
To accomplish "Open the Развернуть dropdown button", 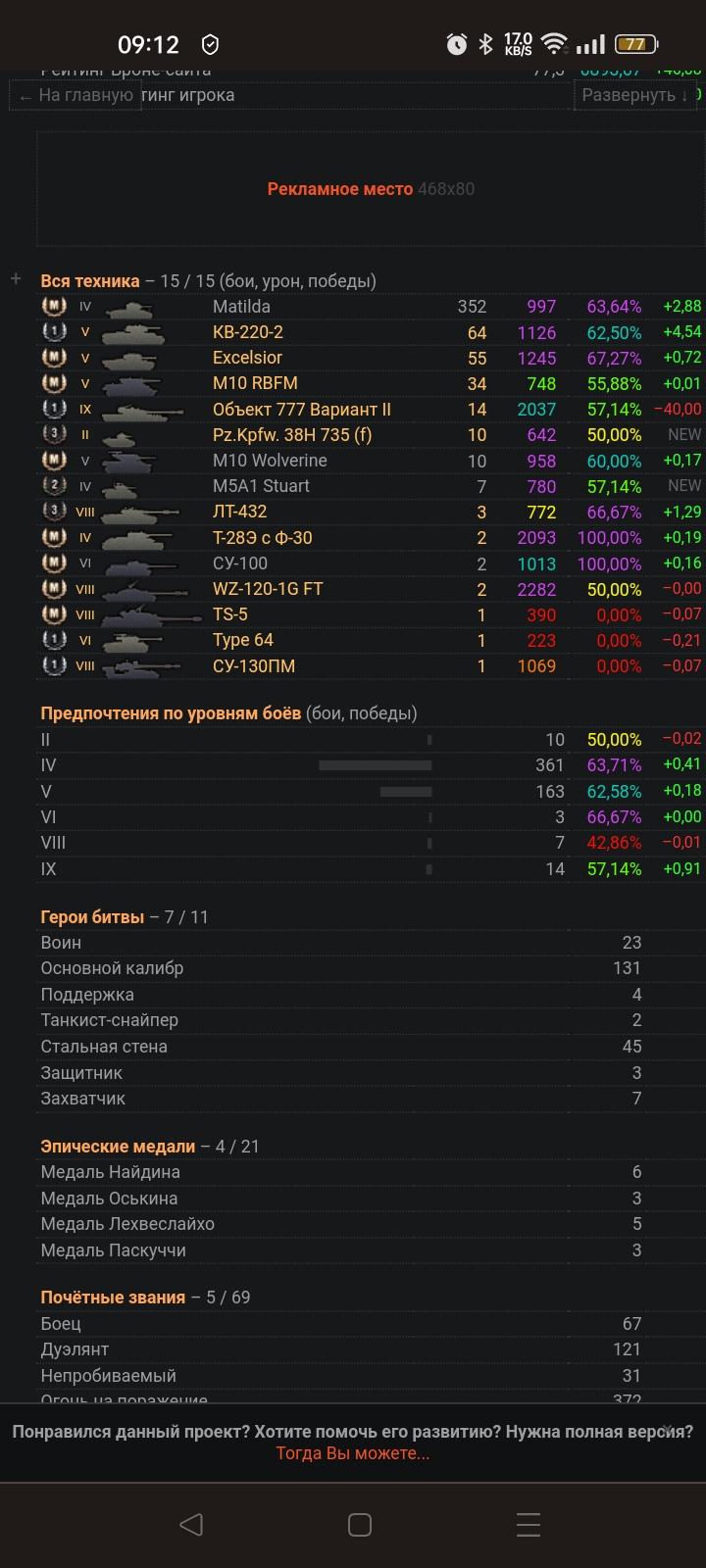I will tap(634, 95).
